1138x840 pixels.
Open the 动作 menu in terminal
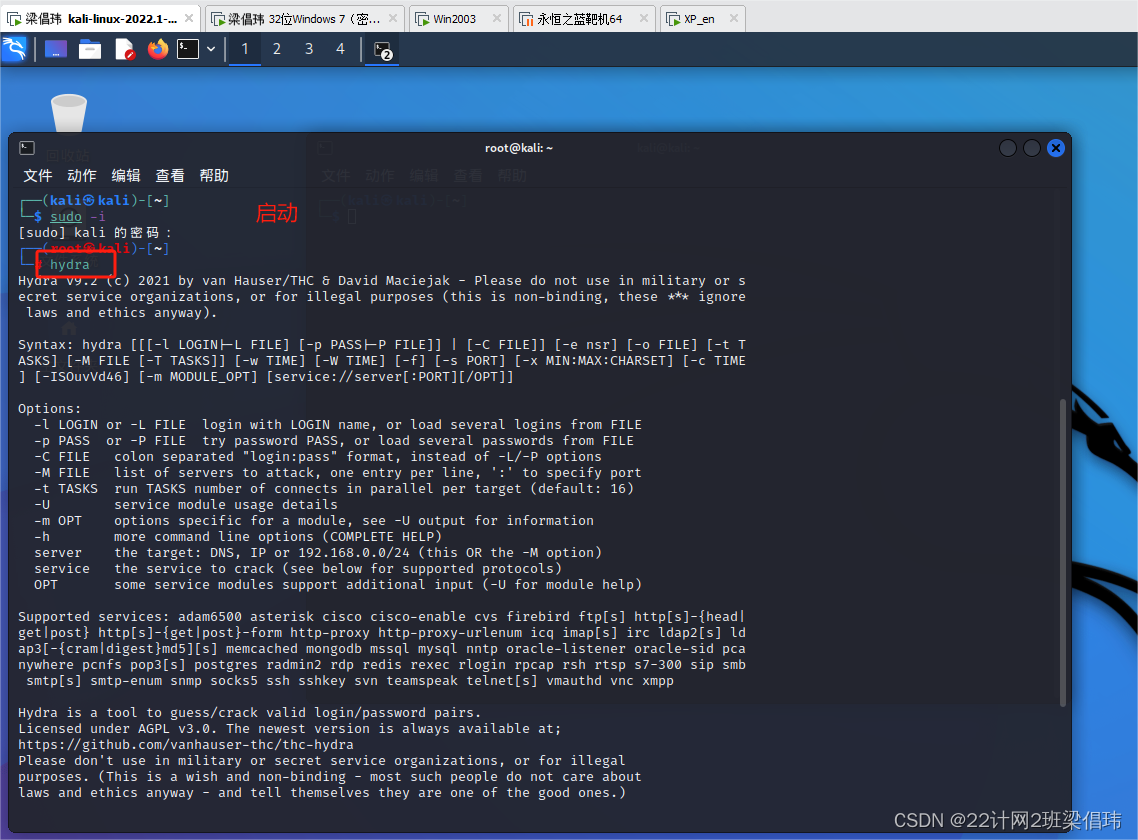click(82, 176)
